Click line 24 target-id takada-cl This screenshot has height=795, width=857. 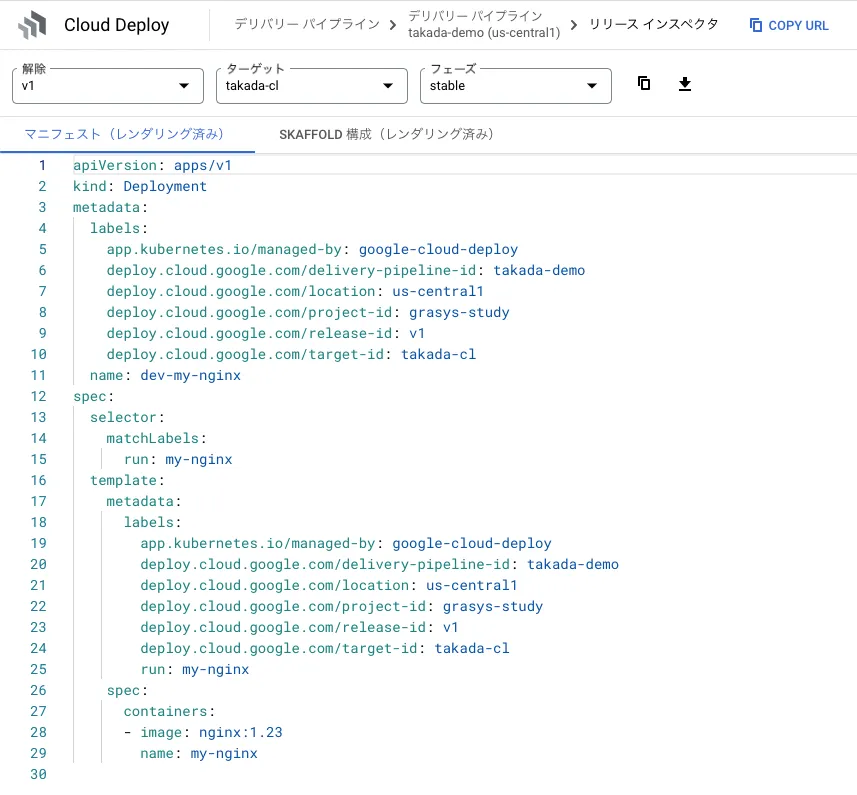325,649
